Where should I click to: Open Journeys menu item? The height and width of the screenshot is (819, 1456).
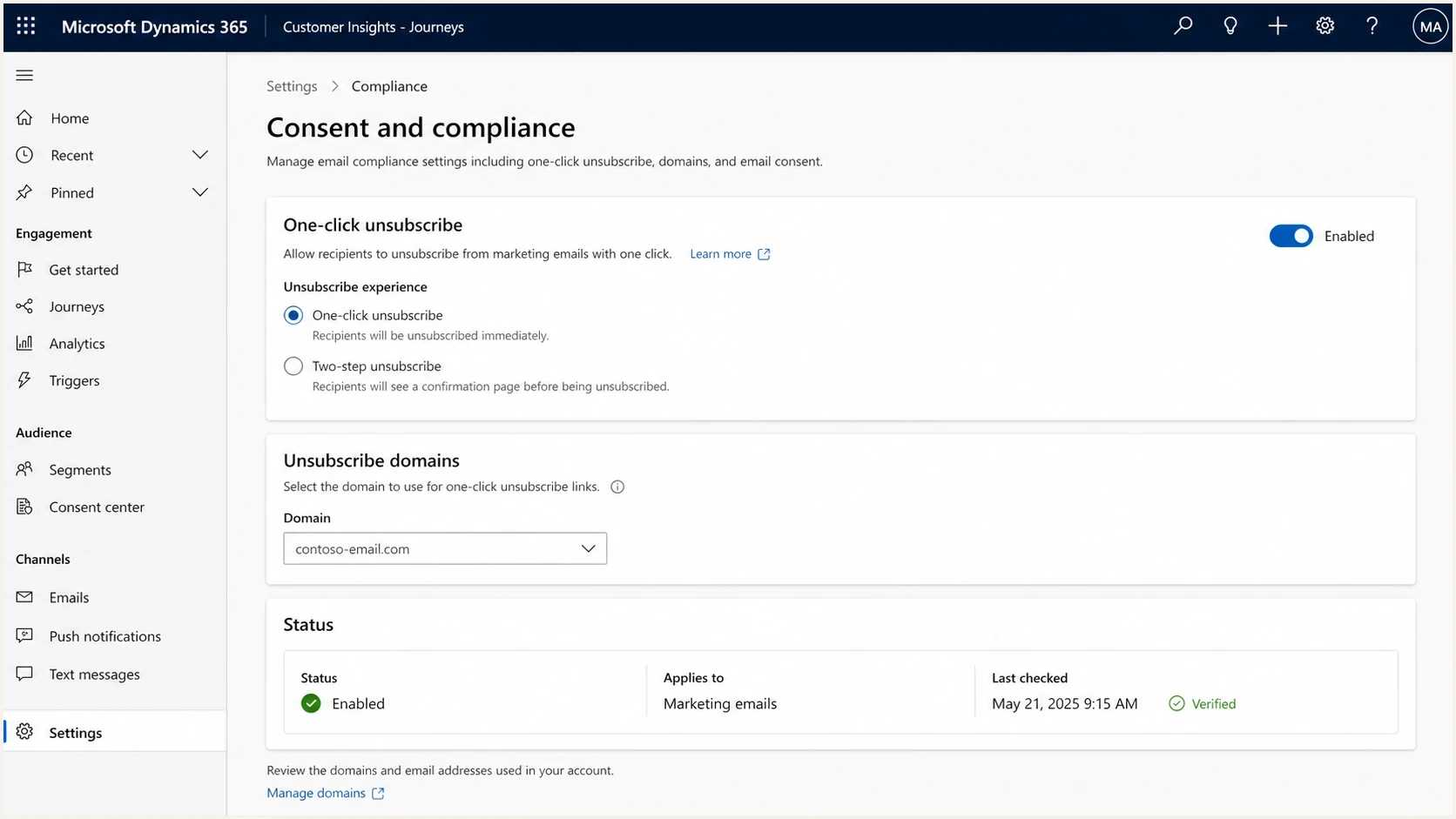click(77, 306)
